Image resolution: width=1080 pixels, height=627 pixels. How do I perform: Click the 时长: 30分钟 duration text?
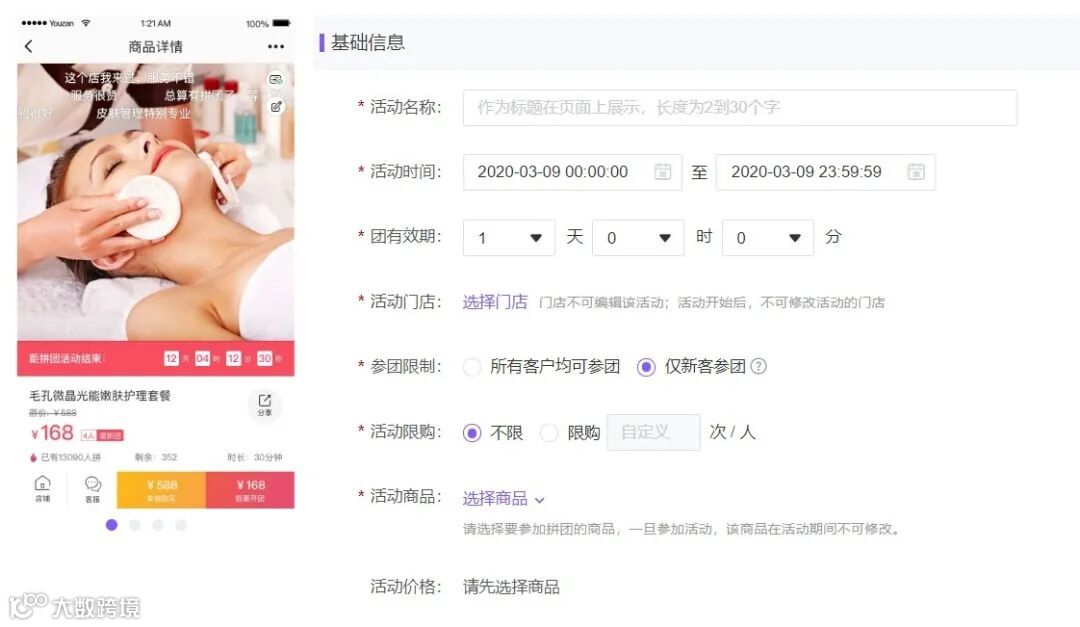point(254,458)
